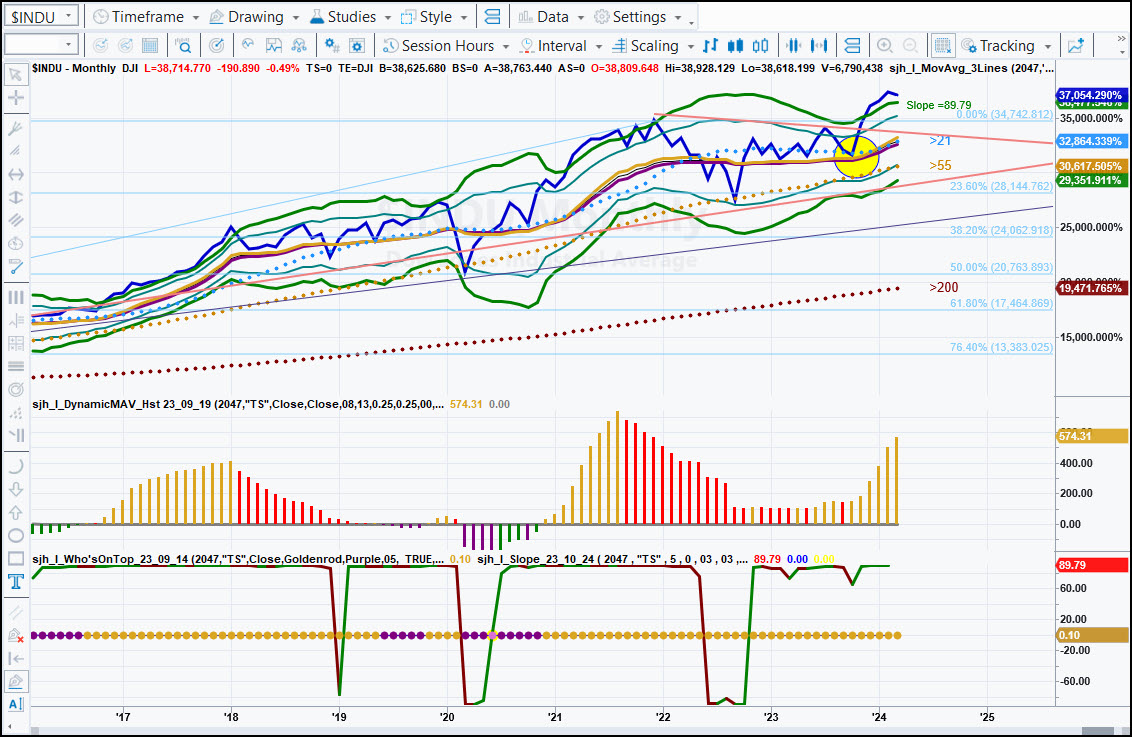The width and height of the screenshot is (1132, 737).
Task: Click the zoom out magnifier icon
Action: 910,45
